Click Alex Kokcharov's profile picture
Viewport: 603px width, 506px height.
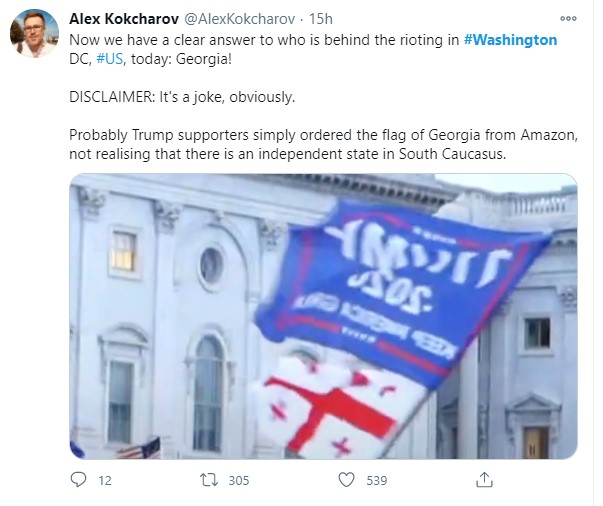[35, 33]
